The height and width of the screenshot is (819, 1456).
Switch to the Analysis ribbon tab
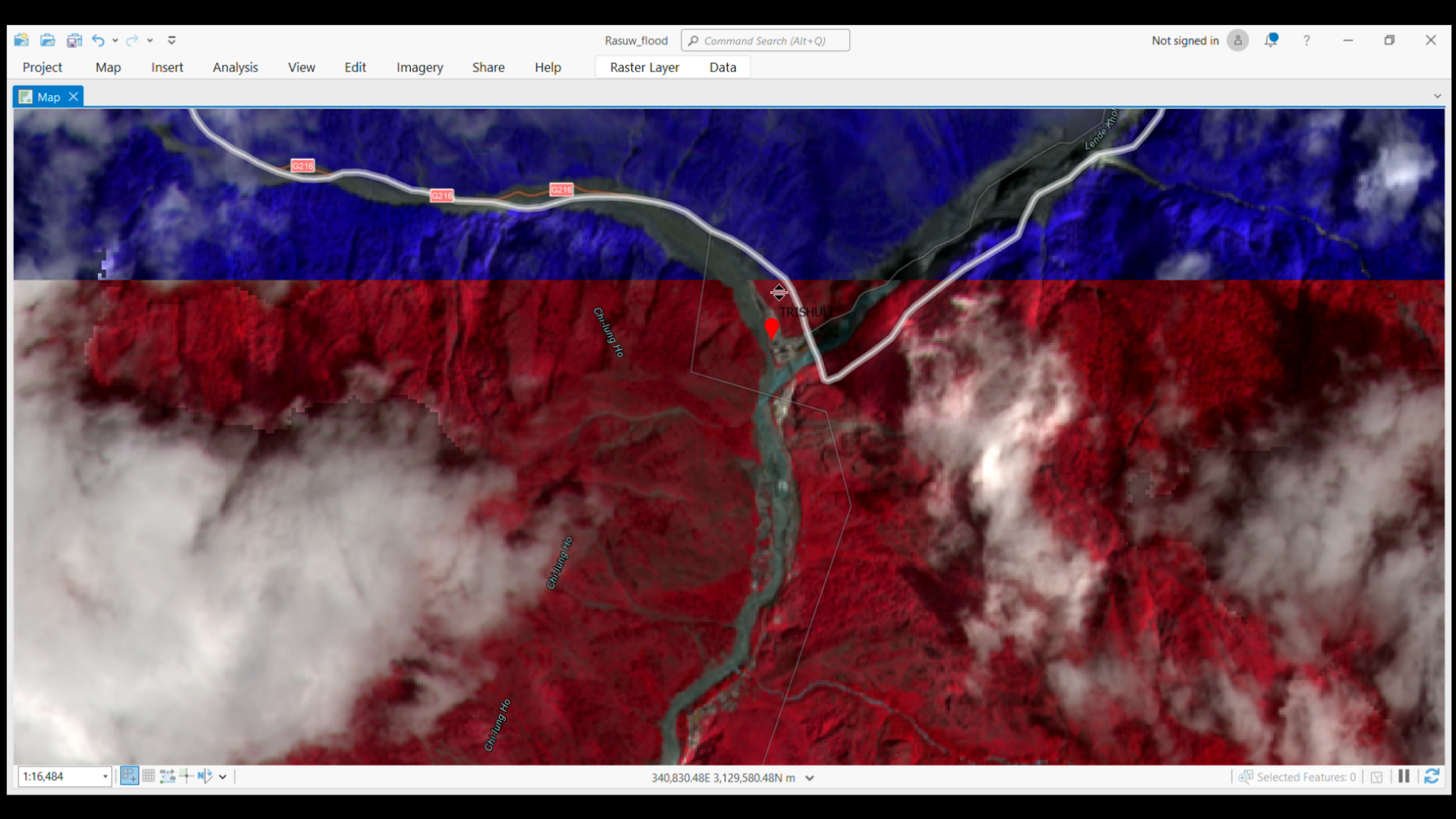pos(235,67)
